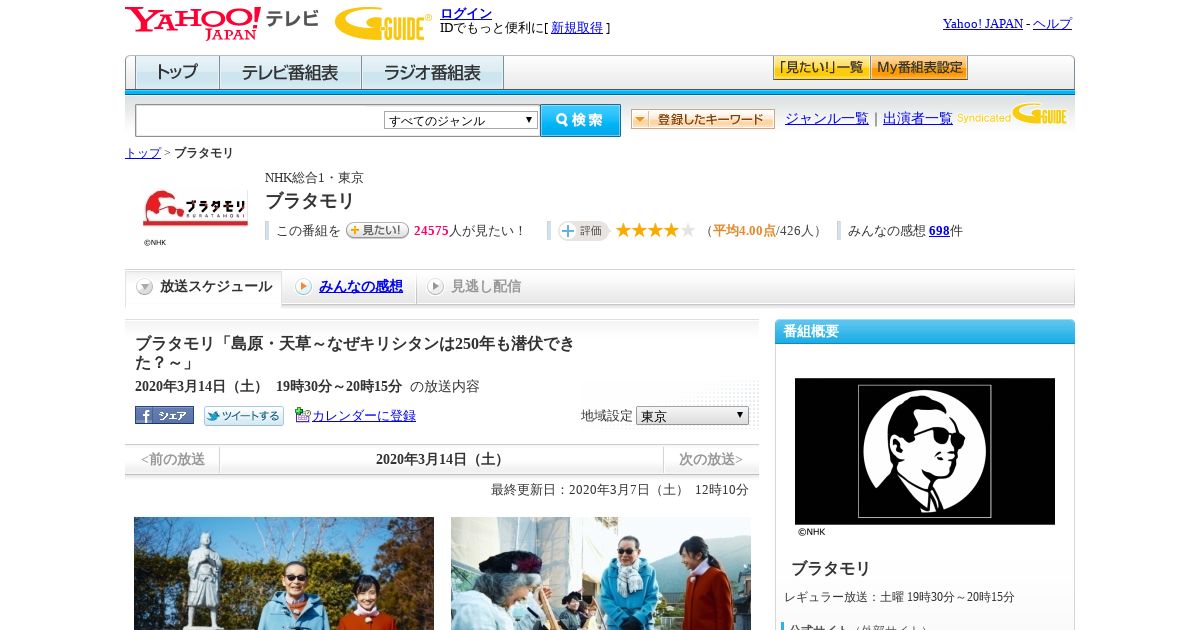
Task: Open the ヘルプ link
Action: click(x=1052, y=23)
